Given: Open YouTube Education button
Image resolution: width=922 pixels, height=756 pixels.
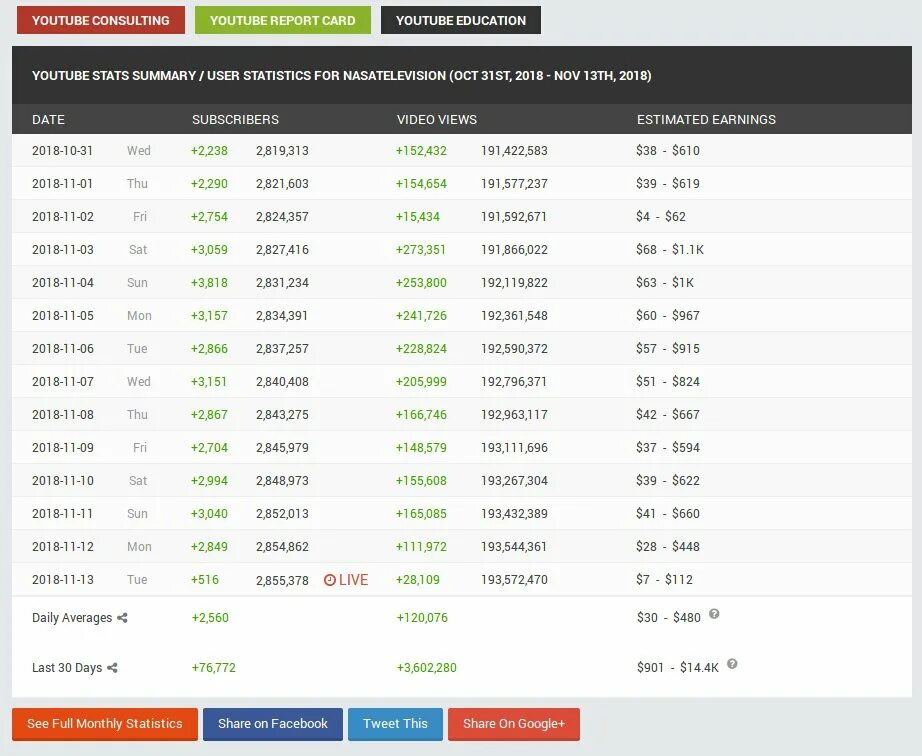Looking at the screenshot, I should click(x=461, y=20).
